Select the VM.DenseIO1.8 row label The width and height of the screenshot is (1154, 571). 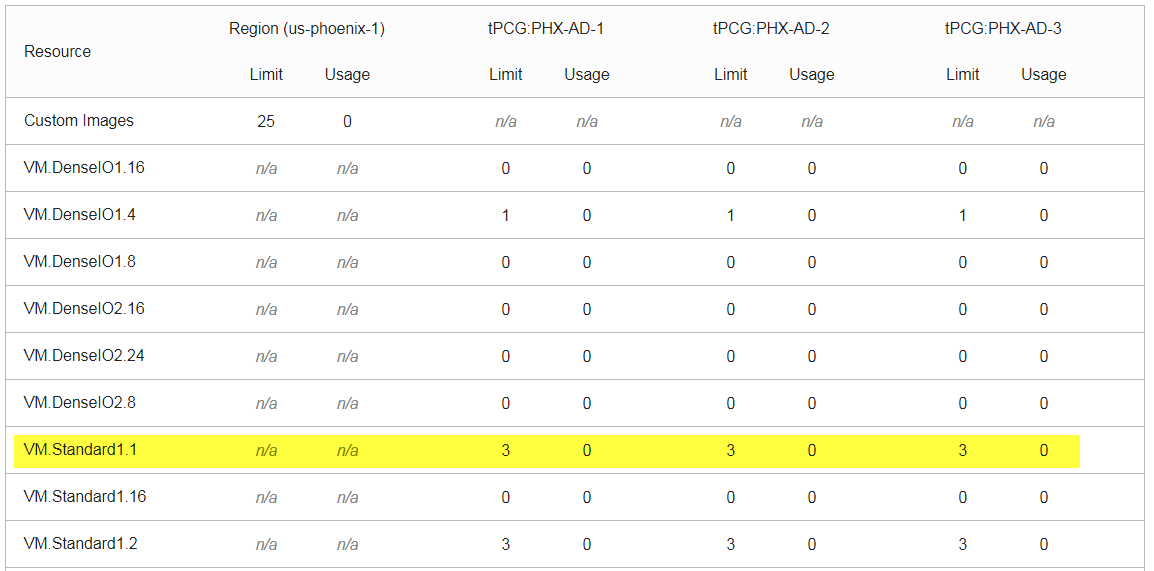click(80, 262)
